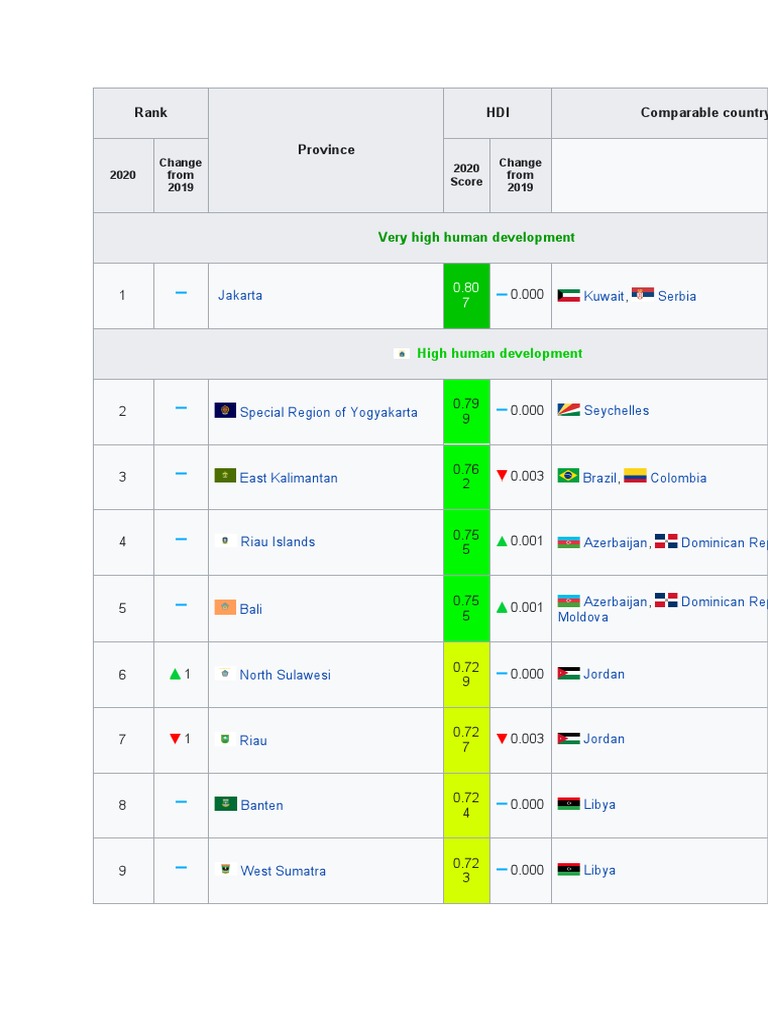Click the Serbia flag icon
Viewport: 768px width, 1024px height.
coord(643,295)
